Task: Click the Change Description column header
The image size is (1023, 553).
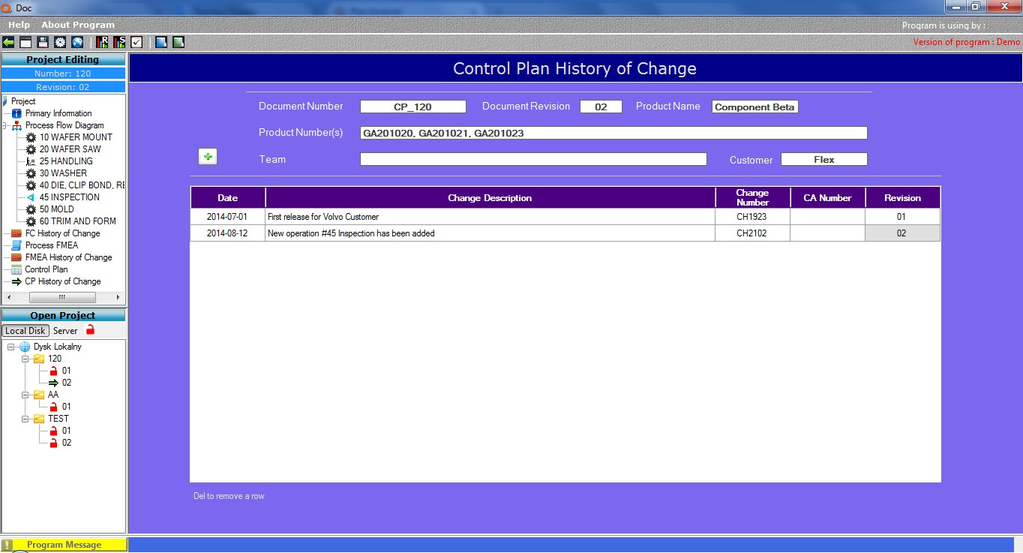Action: click(x=490, y=198)
